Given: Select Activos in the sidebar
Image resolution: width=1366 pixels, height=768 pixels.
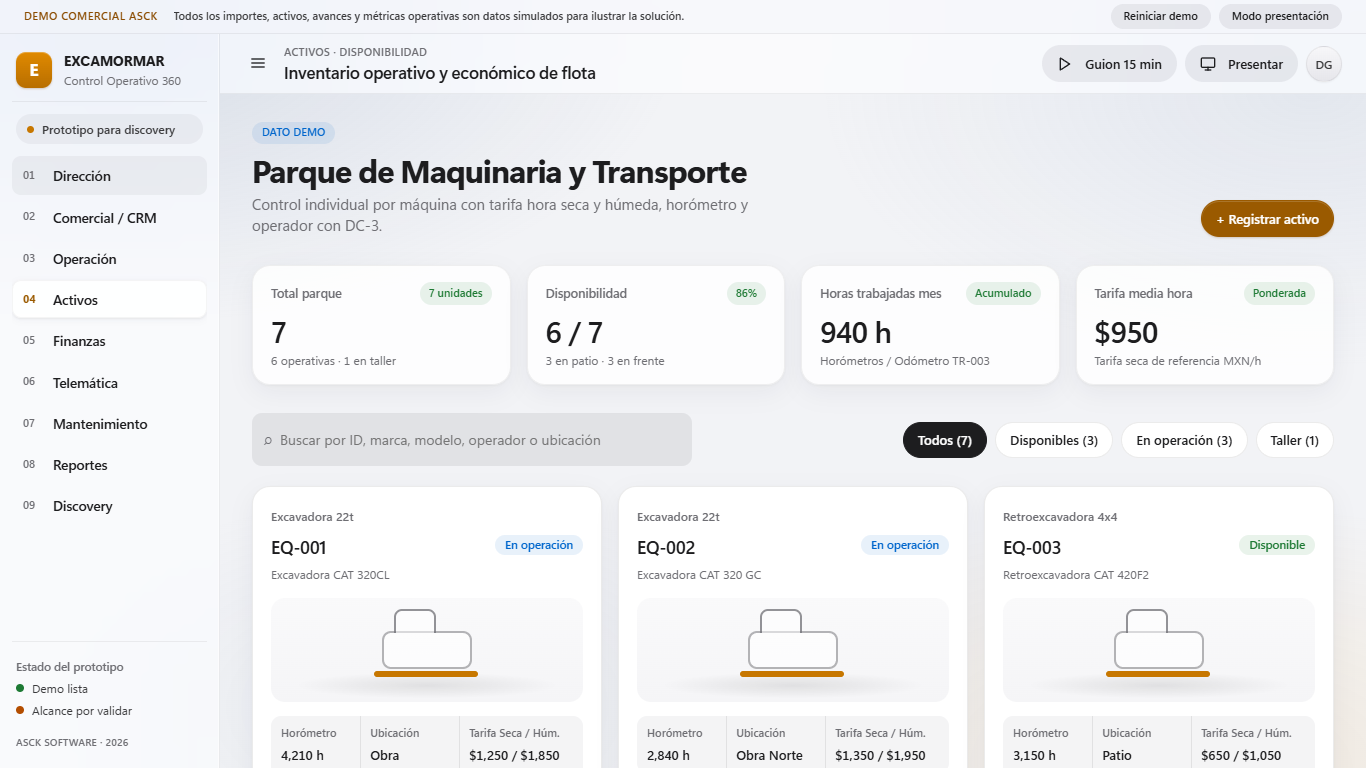Looking at the screenshot, I should click(x=110, y=300).
